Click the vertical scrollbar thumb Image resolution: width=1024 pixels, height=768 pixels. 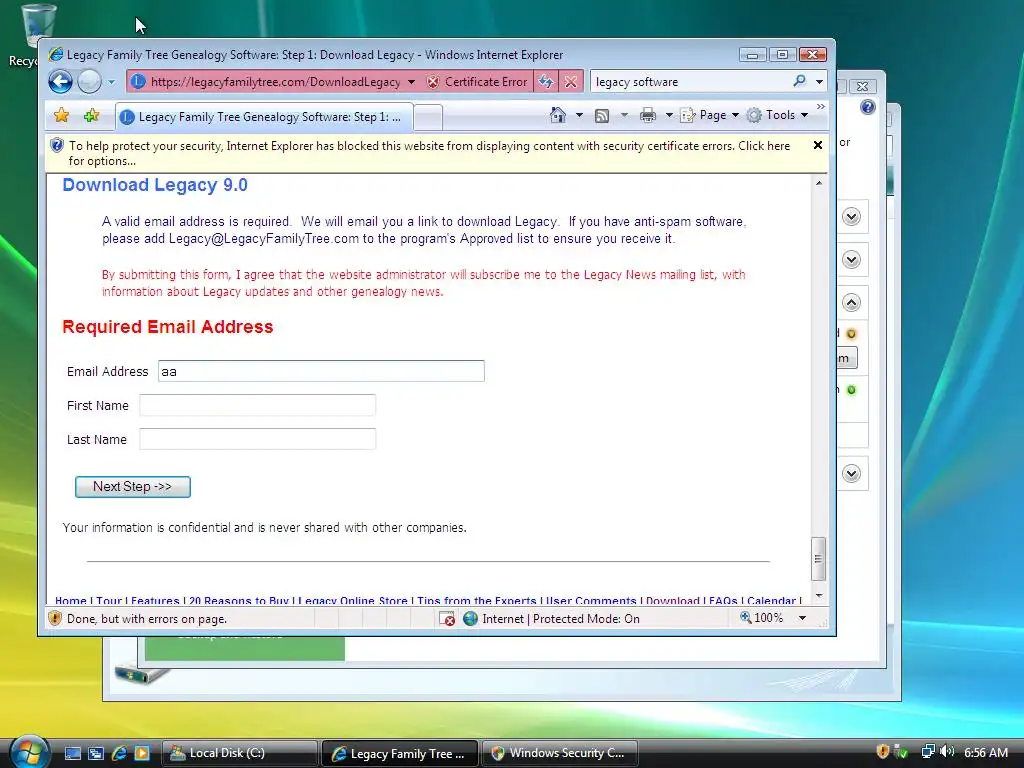pyautogui.click(x=818, y=558)
